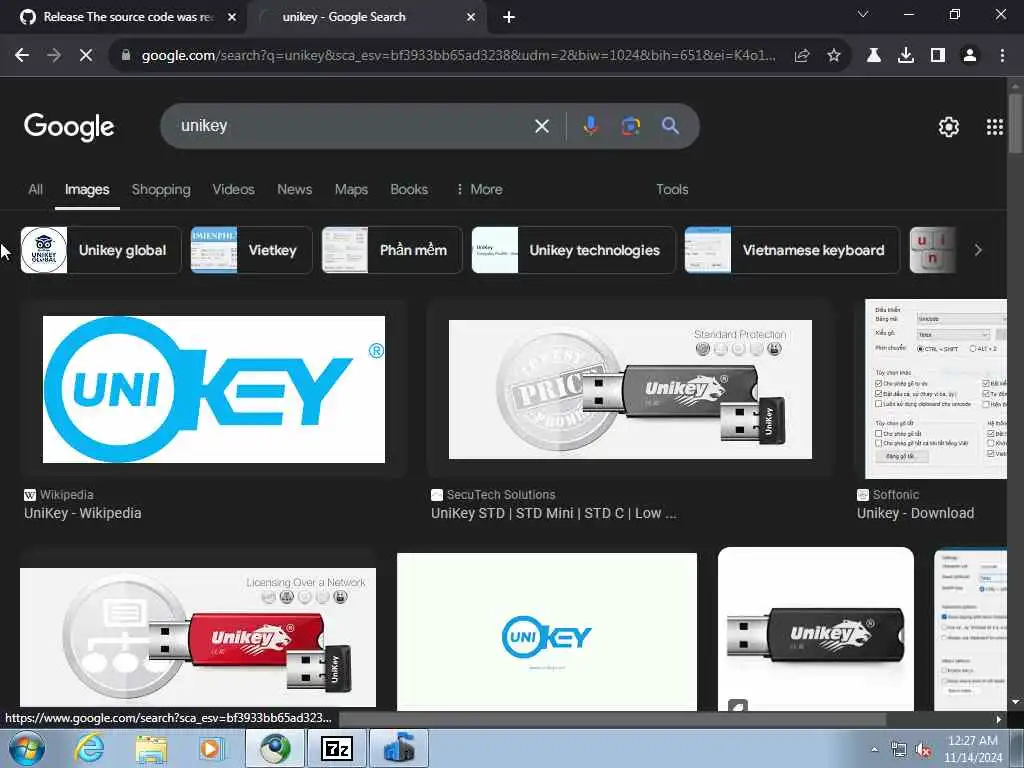
Task: Open Chrome's three-dot menu
Action: (x=1002, y=56)
